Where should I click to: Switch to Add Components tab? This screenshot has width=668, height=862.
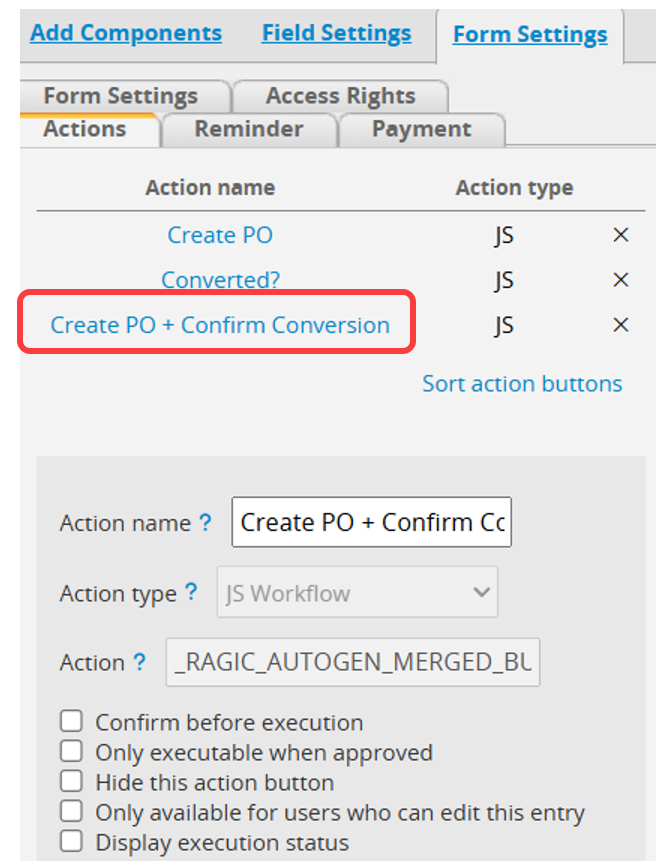[126, 33]
